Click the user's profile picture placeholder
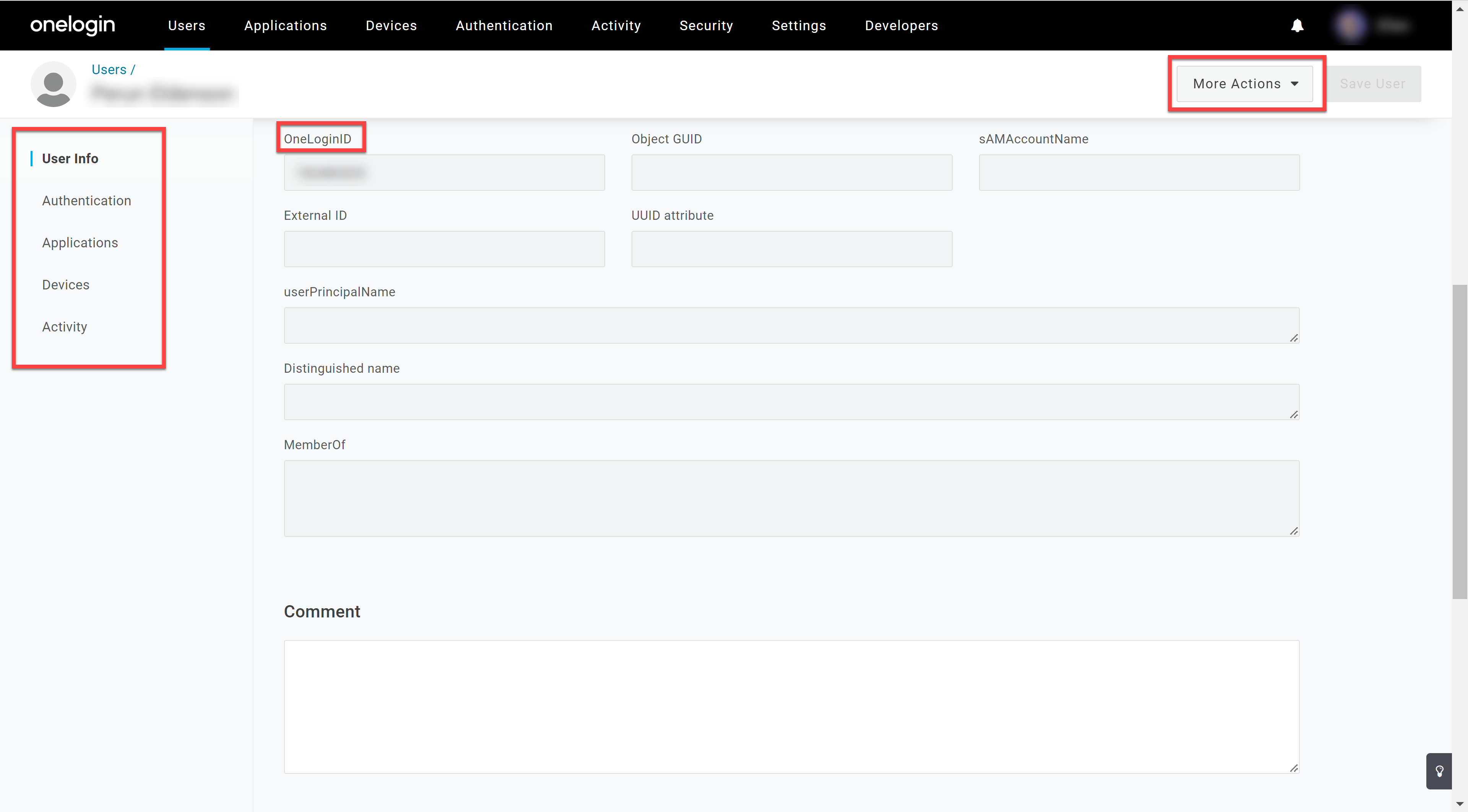This screenshot has width=1468, height=812. point(53,84)
